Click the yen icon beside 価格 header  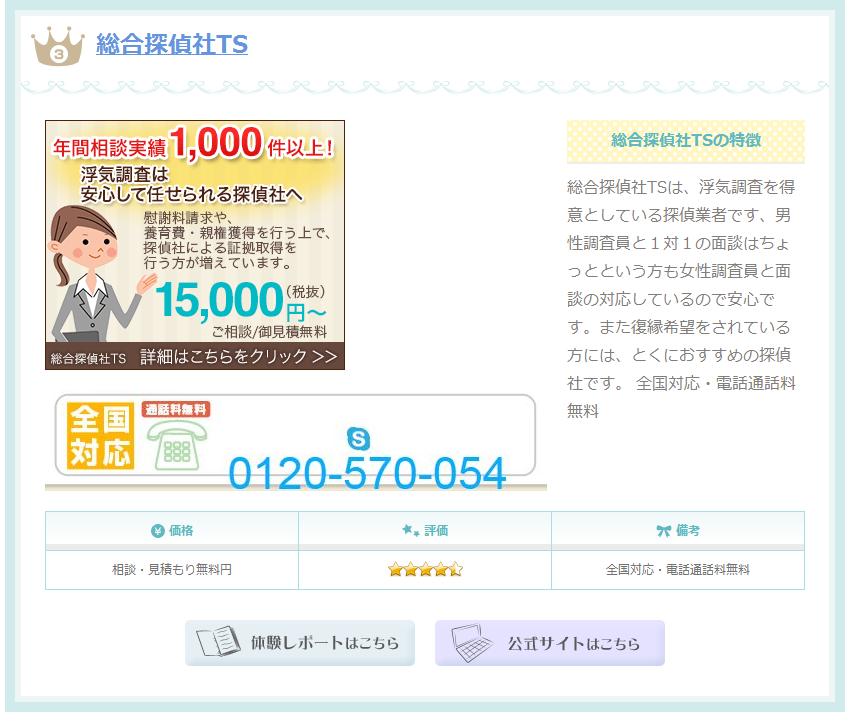(157, 531)
